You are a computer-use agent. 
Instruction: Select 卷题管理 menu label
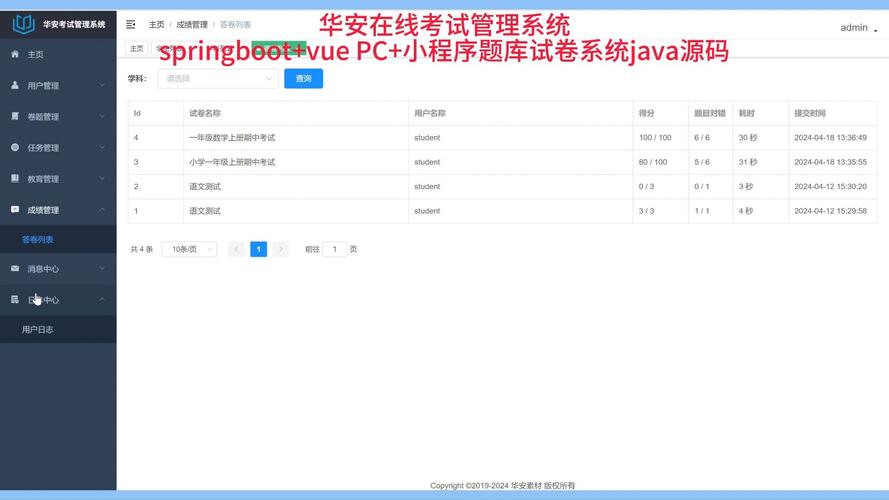[x=43, y=117]
